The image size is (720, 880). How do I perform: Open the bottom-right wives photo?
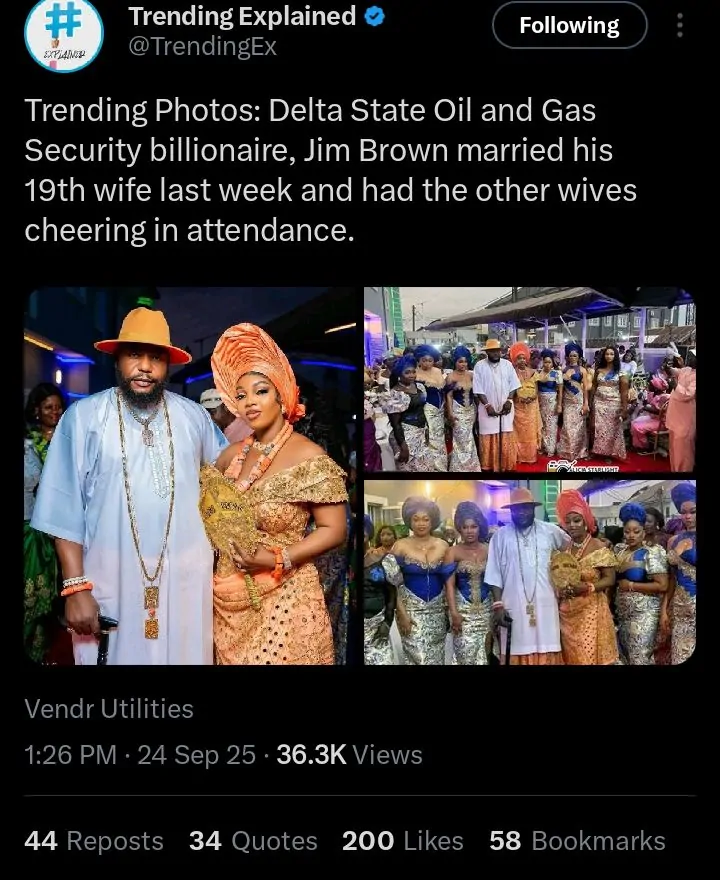529,572
